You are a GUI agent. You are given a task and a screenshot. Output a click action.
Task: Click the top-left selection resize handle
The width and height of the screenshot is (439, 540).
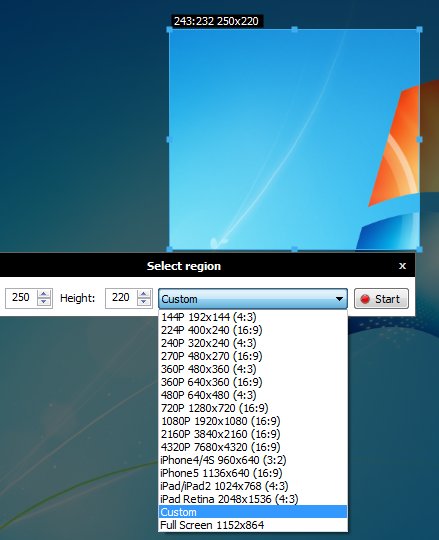coord(169,30)
